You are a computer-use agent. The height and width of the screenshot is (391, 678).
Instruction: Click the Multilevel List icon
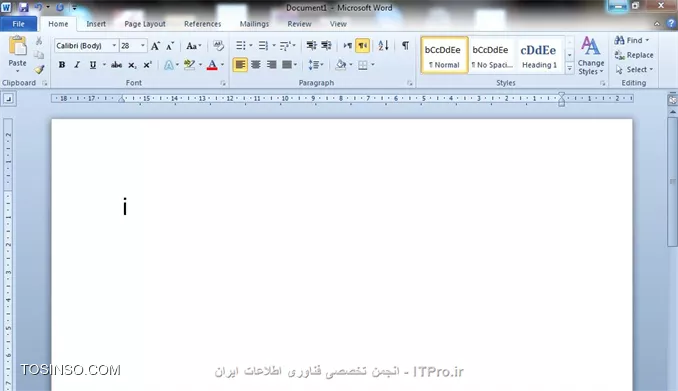coord(285,45)
